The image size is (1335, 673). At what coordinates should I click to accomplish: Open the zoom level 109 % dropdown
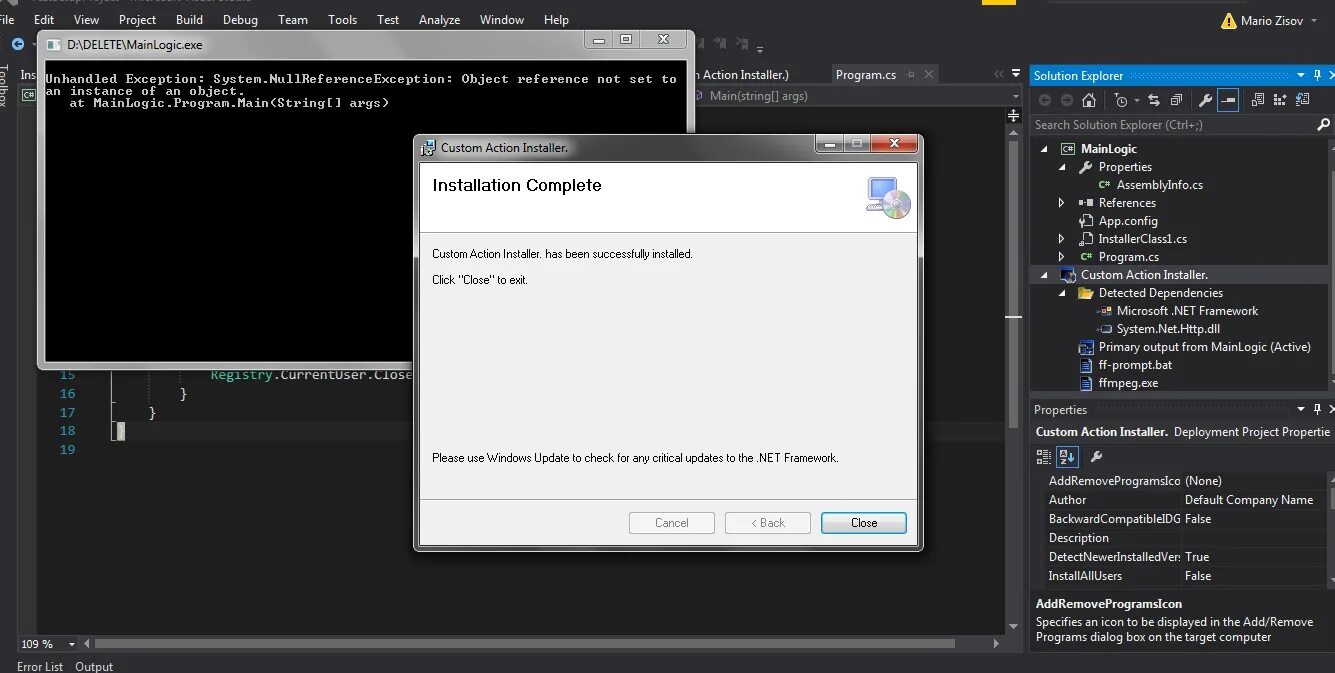[73, 644]
